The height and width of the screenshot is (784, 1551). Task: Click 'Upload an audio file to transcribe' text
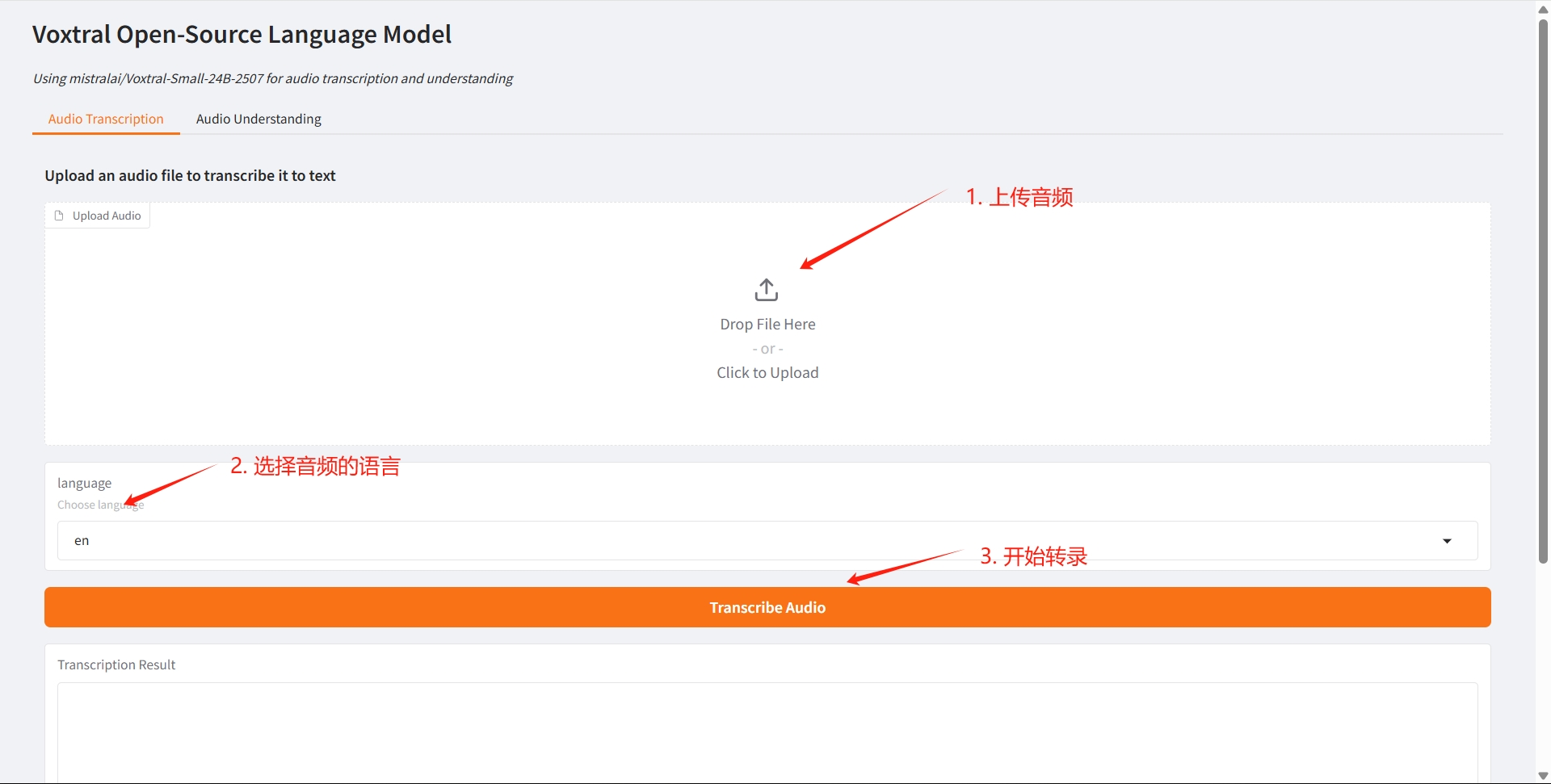pyautogui.click(x=190, y=175)
